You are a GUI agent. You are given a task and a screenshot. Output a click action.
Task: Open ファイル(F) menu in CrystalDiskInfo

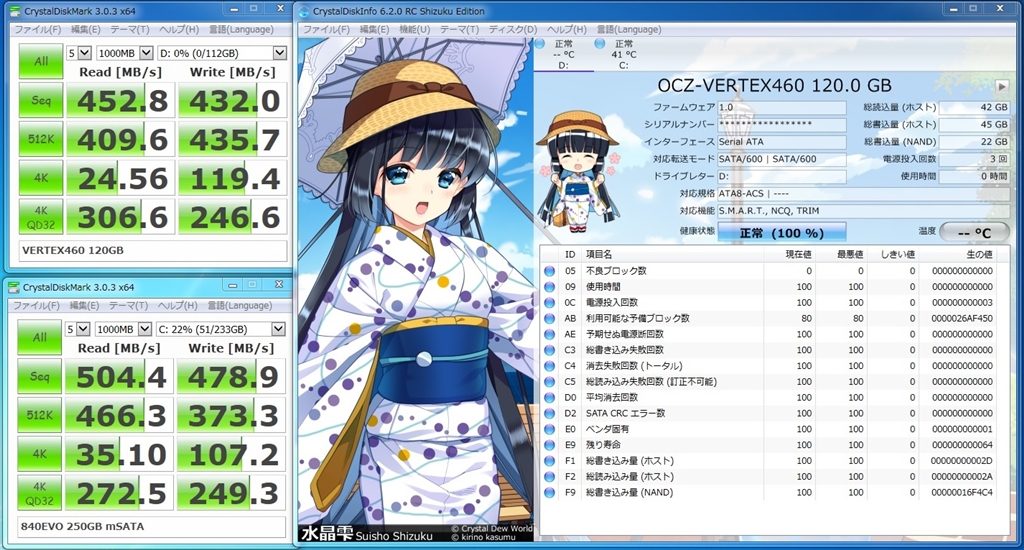click(x=326, y=29)
